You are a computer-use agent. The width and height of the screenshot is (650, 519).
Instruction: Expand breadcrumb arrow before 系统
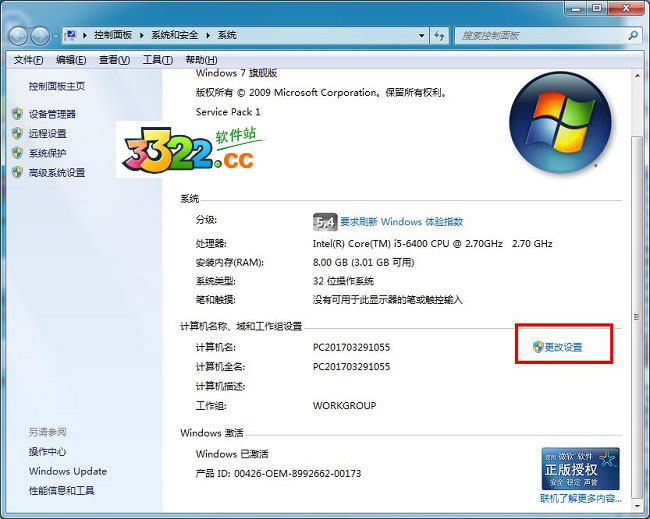[208, 35]
